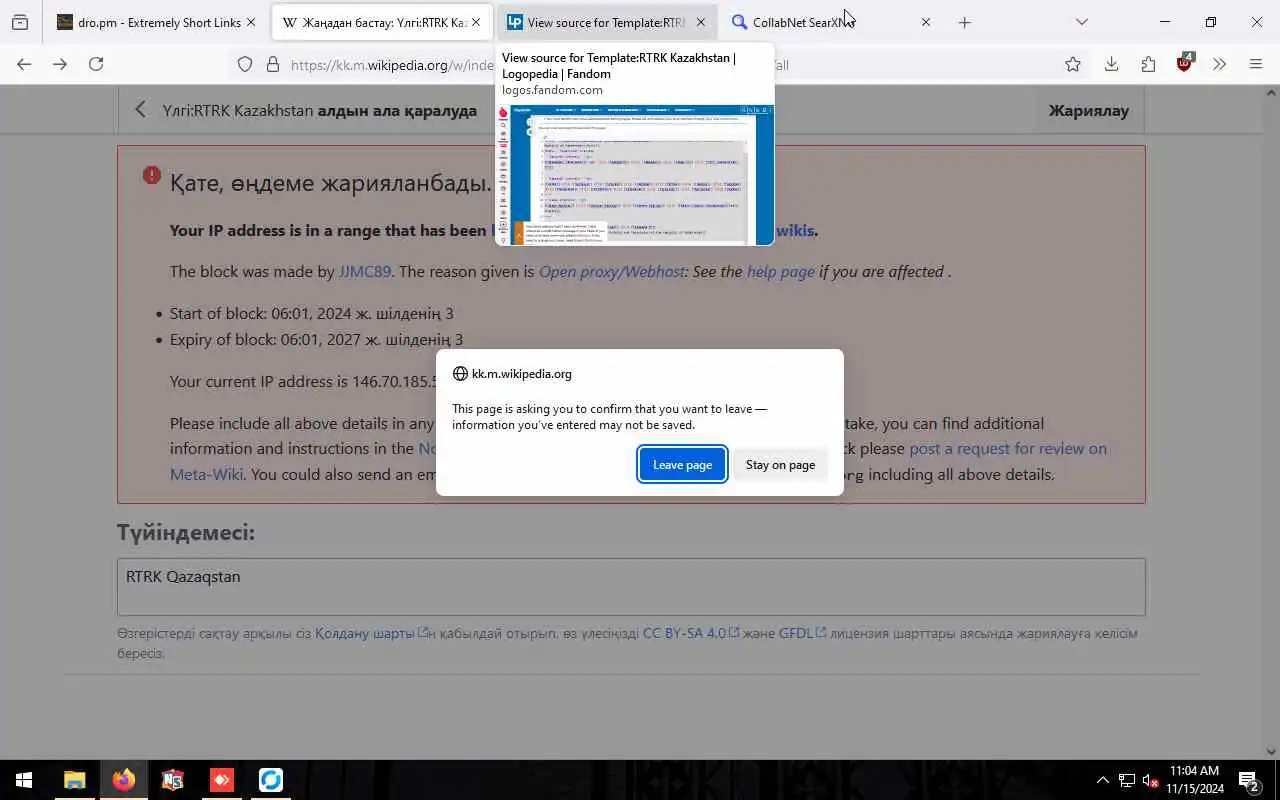Show more tools overflow chevrons
Viewport: 1280px width, 800px height.
[x=1219, y=64]
